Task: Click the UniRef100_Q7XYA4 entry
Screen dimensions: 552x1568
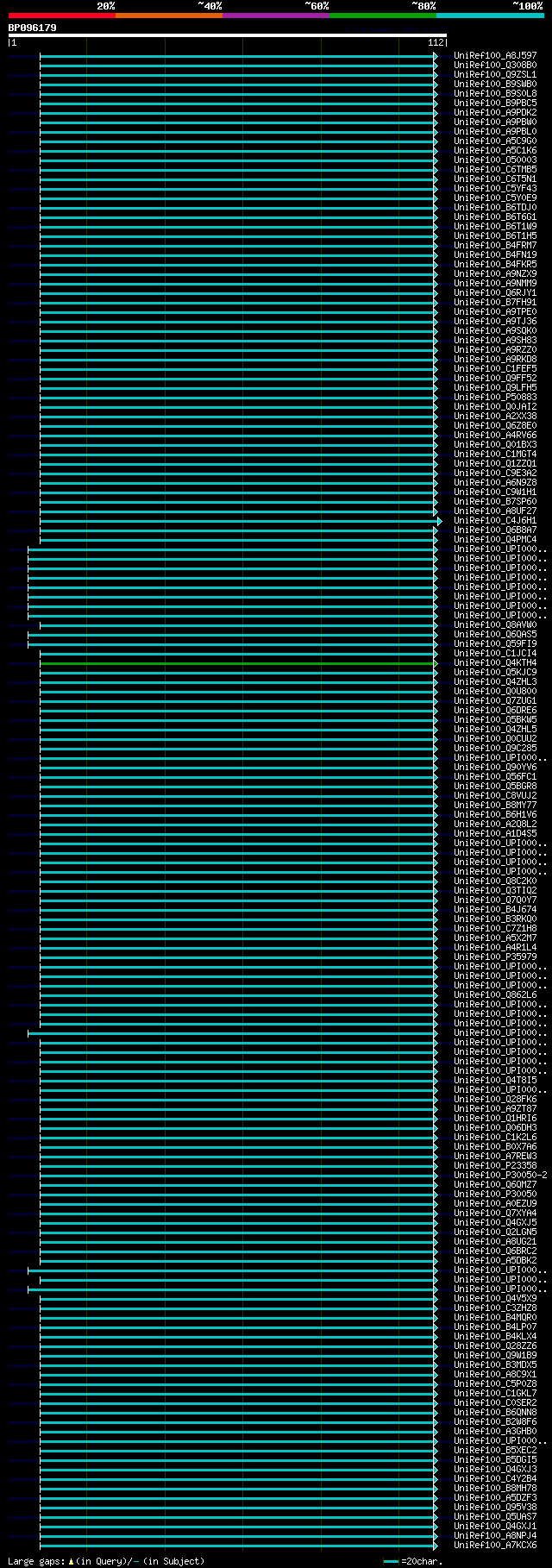Action: 495,1213
